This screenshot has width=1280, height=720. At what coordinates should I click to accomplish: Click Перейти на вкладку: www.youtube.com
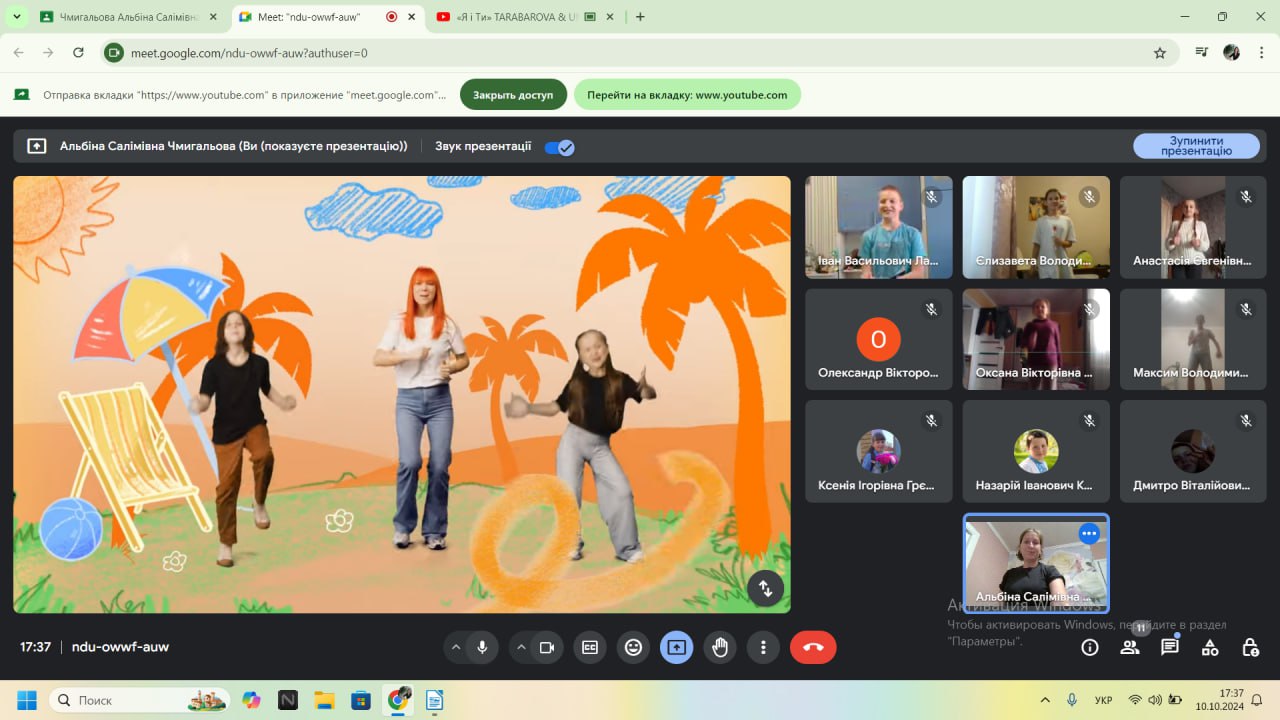pos(687,95)
